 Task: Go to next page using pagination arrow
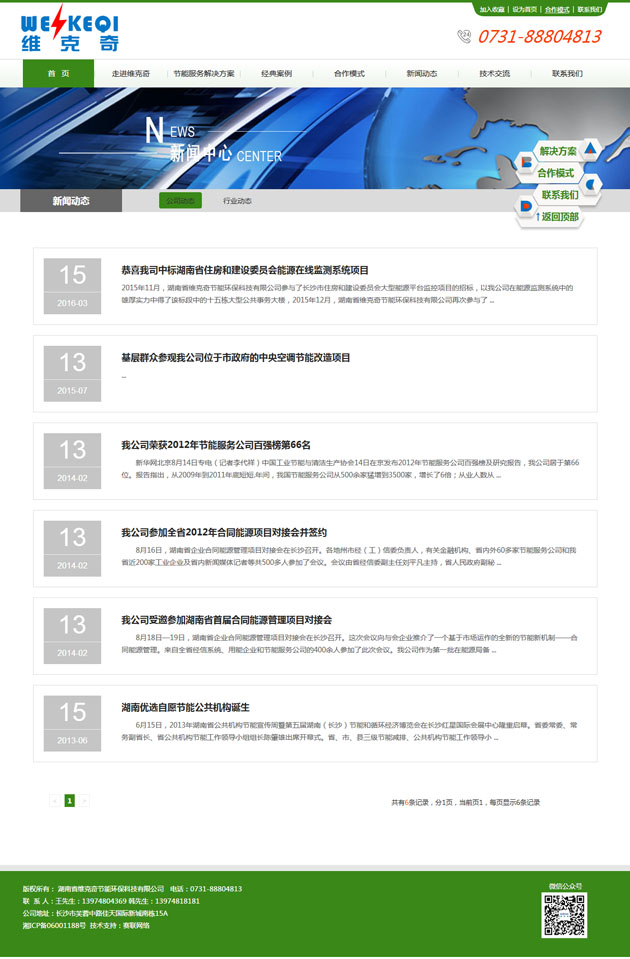click(85, 800)
